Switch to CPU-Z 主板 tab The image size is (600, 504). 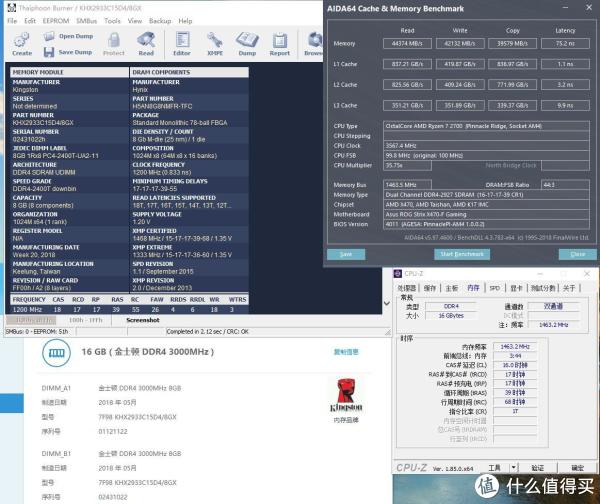click(x=452, y=288)
